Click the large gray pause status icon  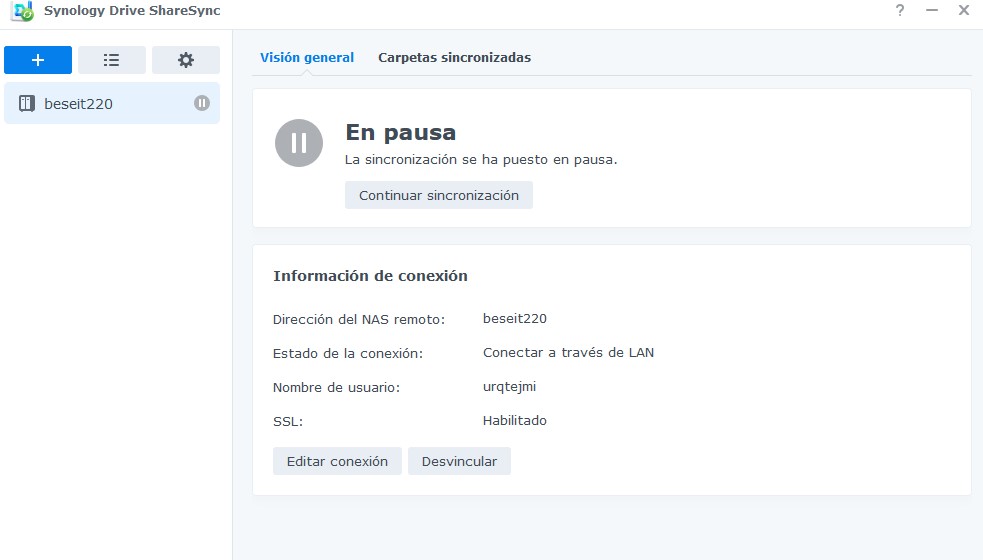299,143
